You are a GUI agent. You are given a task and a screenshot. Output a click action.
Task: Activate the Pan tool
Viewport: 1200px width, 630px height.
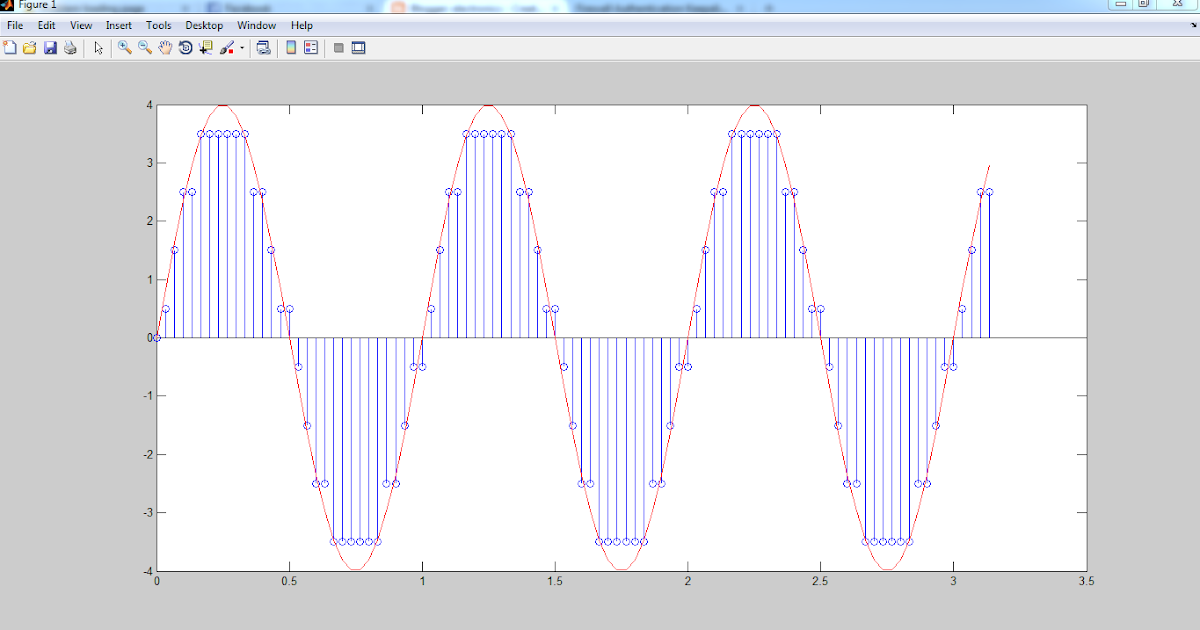pyautogui.click(x=163, y=47)
